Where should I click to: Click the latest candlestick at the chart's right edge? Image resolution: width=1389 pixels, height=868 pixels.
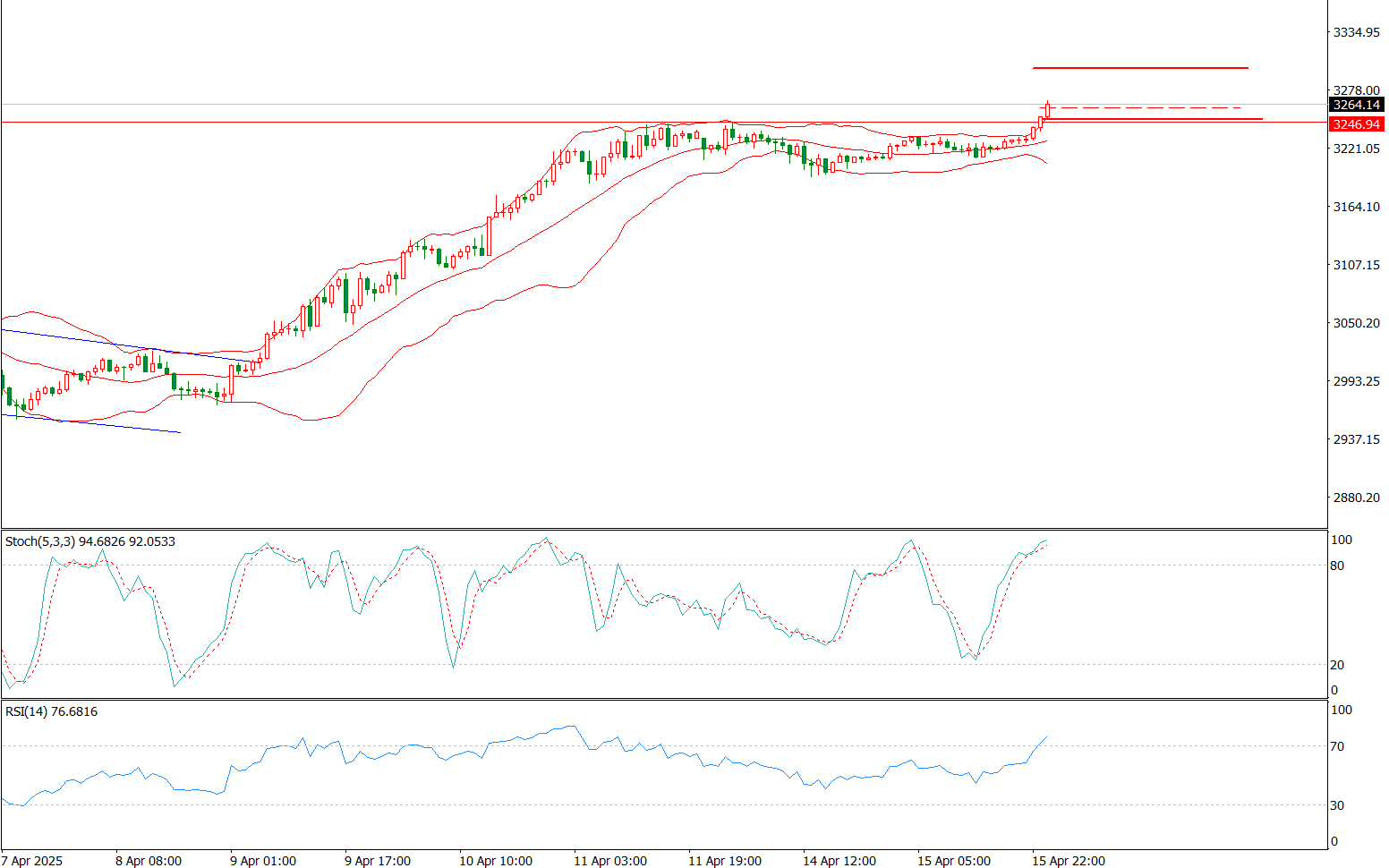click(x=1047, y=110)
